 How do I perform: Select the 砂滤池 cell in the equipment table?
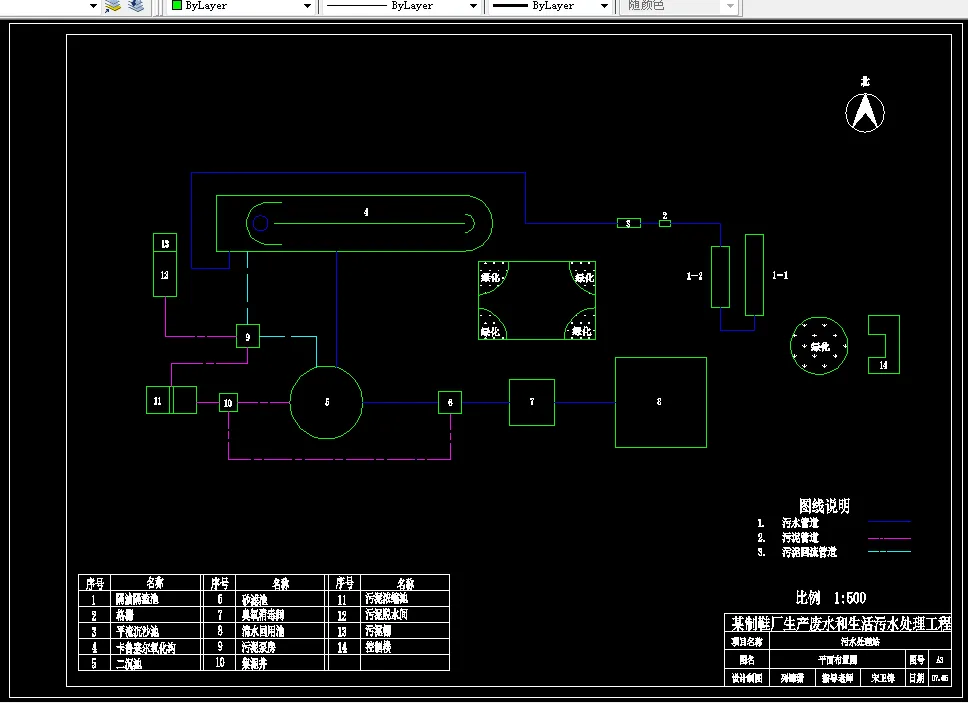pos(280,599)
